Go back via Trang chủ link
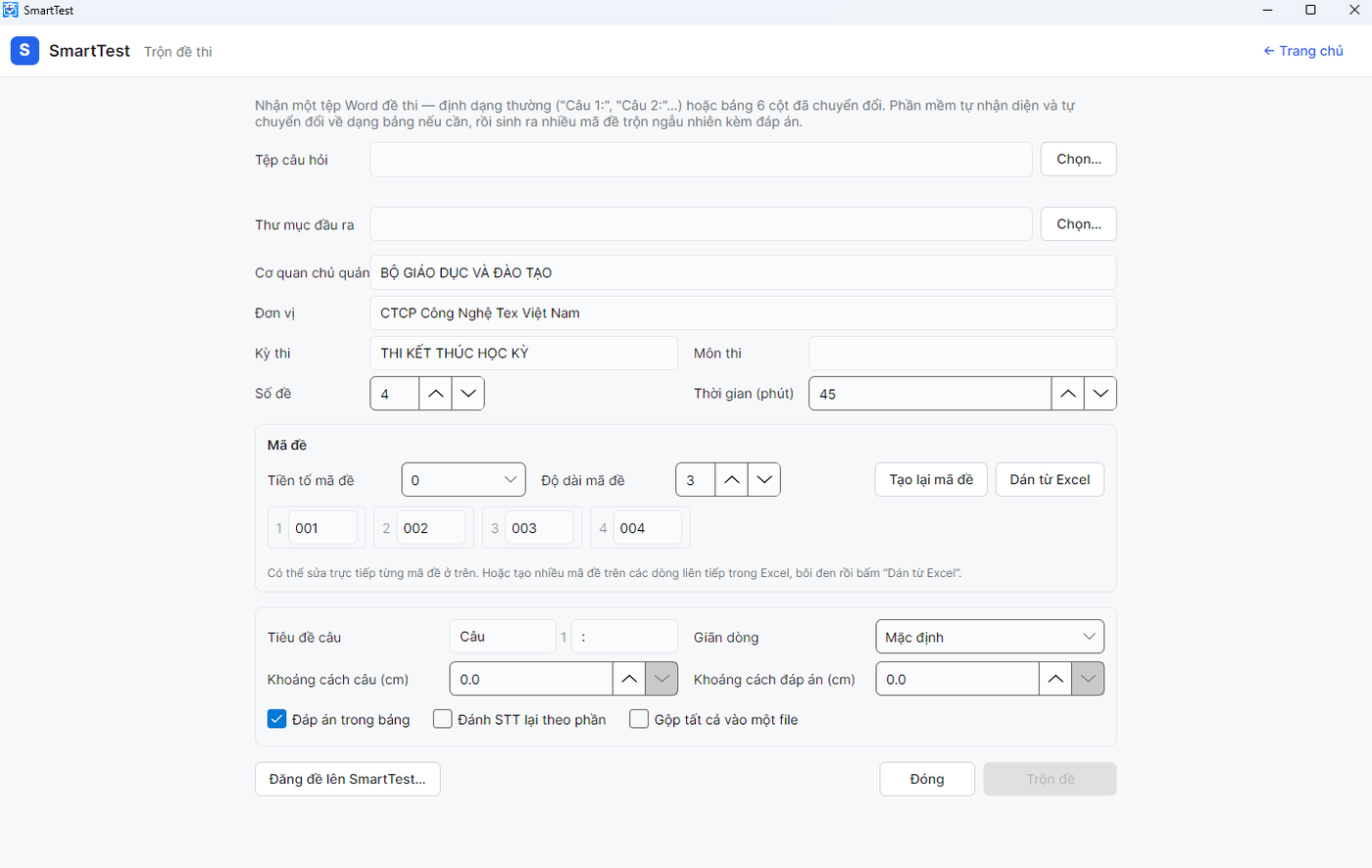The height and width of the screenshot is (868, 1372). pyautogui.click(x=1303, y=51)
